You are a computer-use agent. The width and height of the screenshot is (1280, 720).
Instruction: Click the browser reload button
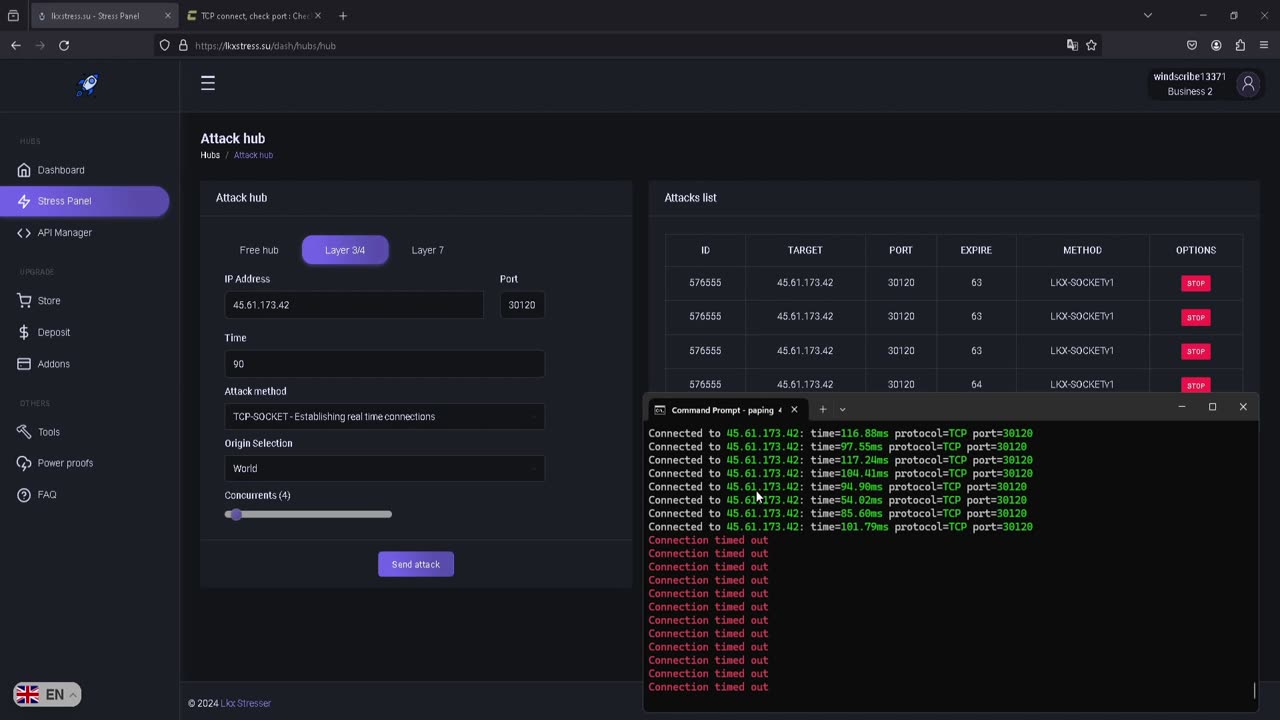(64, 45)
